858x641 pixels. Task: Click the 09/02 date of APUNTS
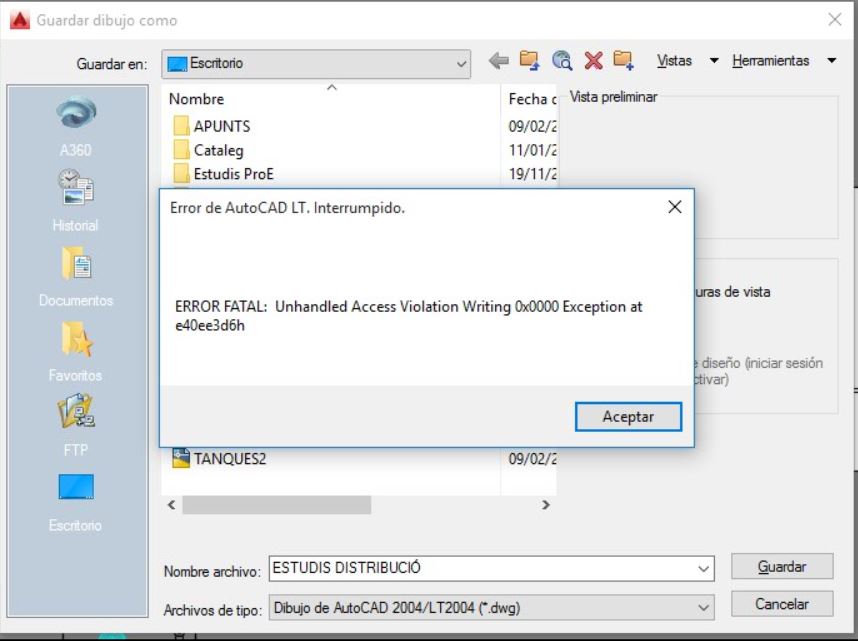(x=532, y=126)
